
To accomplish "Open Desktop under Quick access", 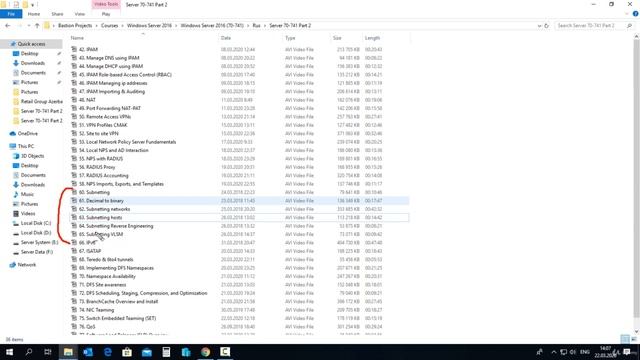I will 29,53.
